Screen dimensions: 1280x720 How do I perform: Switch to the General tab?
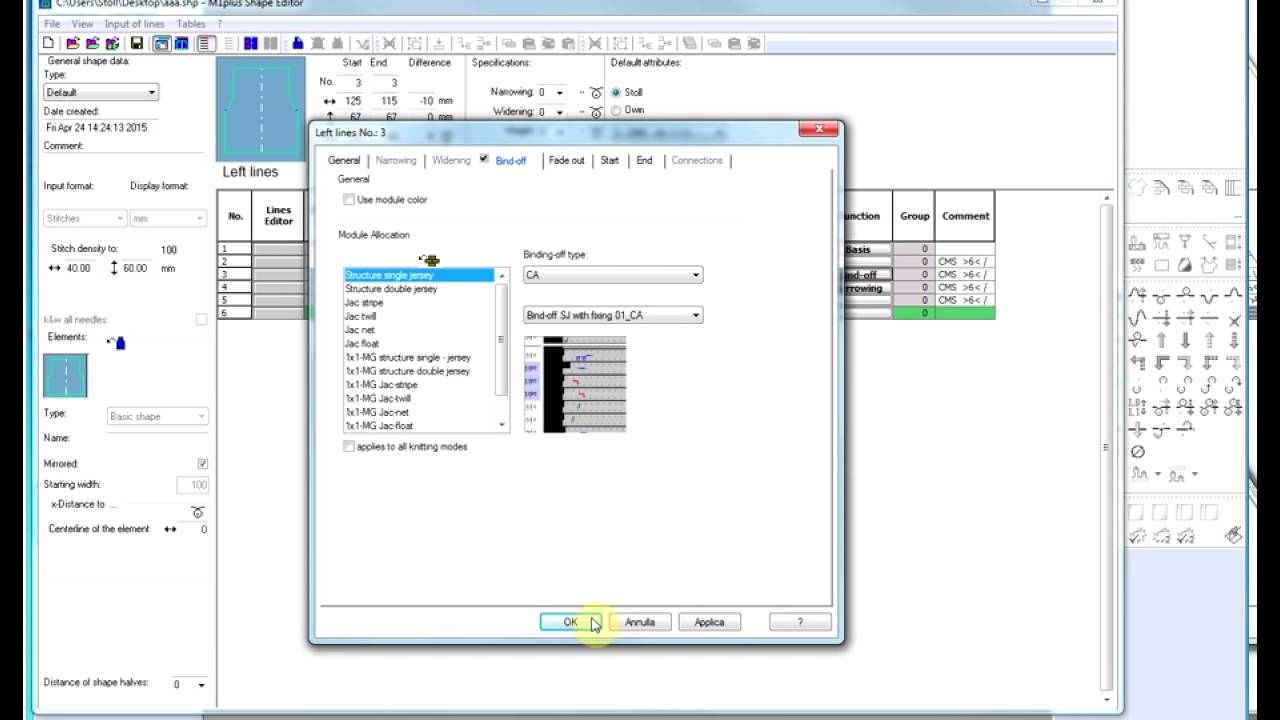coord(344,160)
